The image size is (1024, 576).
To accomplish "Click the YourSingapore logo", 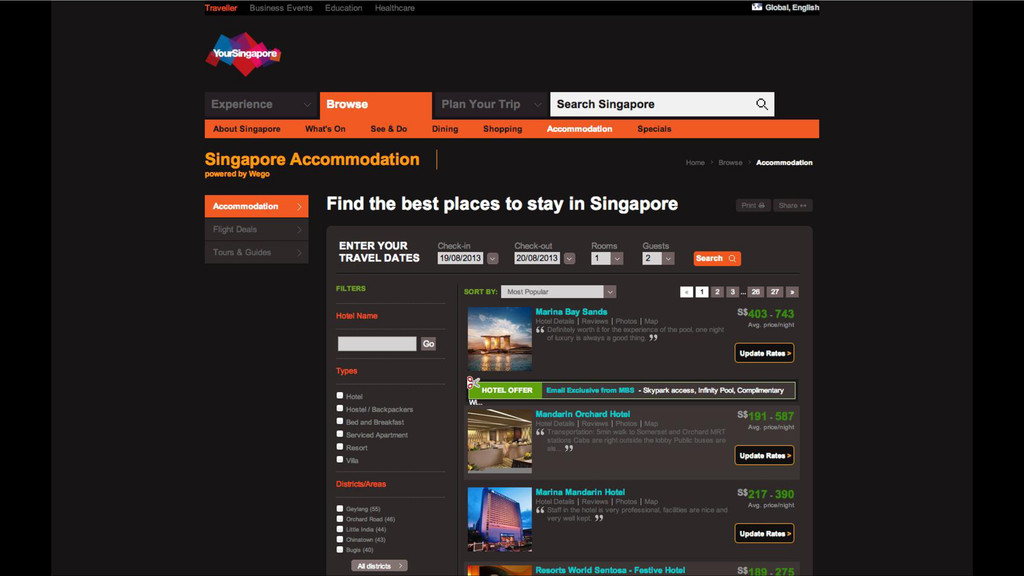I will (243, 54).
